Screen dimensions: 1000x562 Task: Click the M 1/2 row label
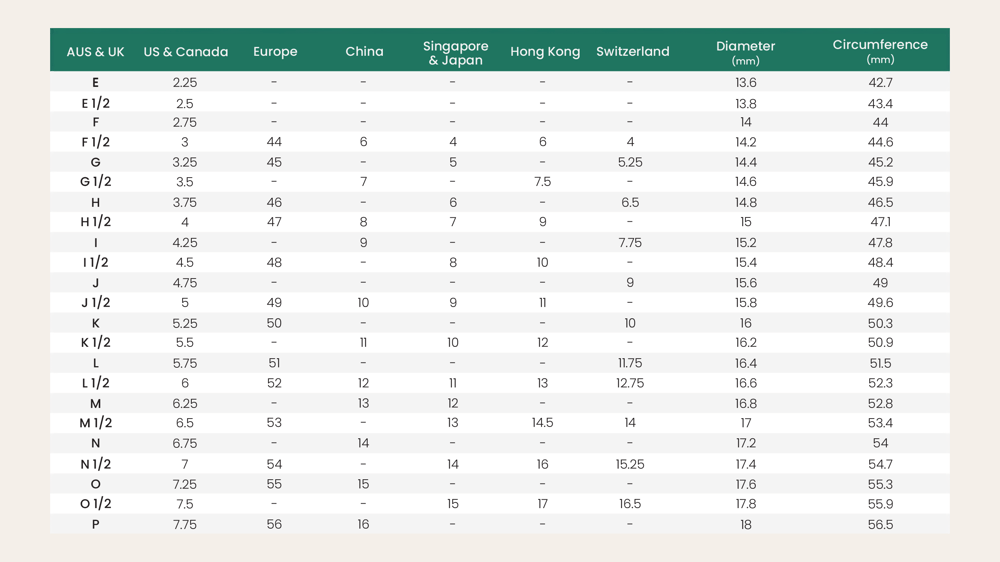[x=96, y=423]
